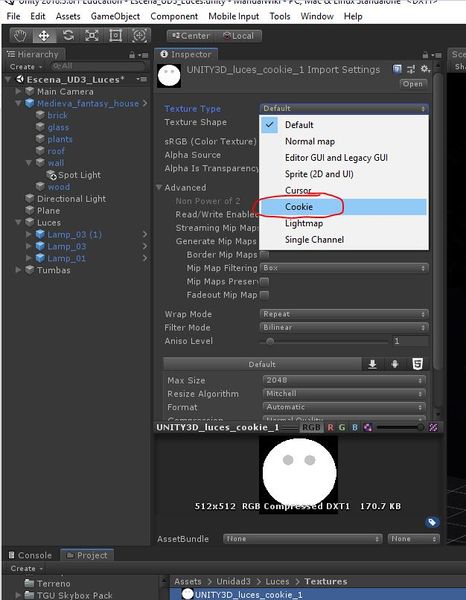Viewport: 466px width, 600px height.
Task: Toggle the Border Mip Maps checkbox
Action: pos(264,254)
